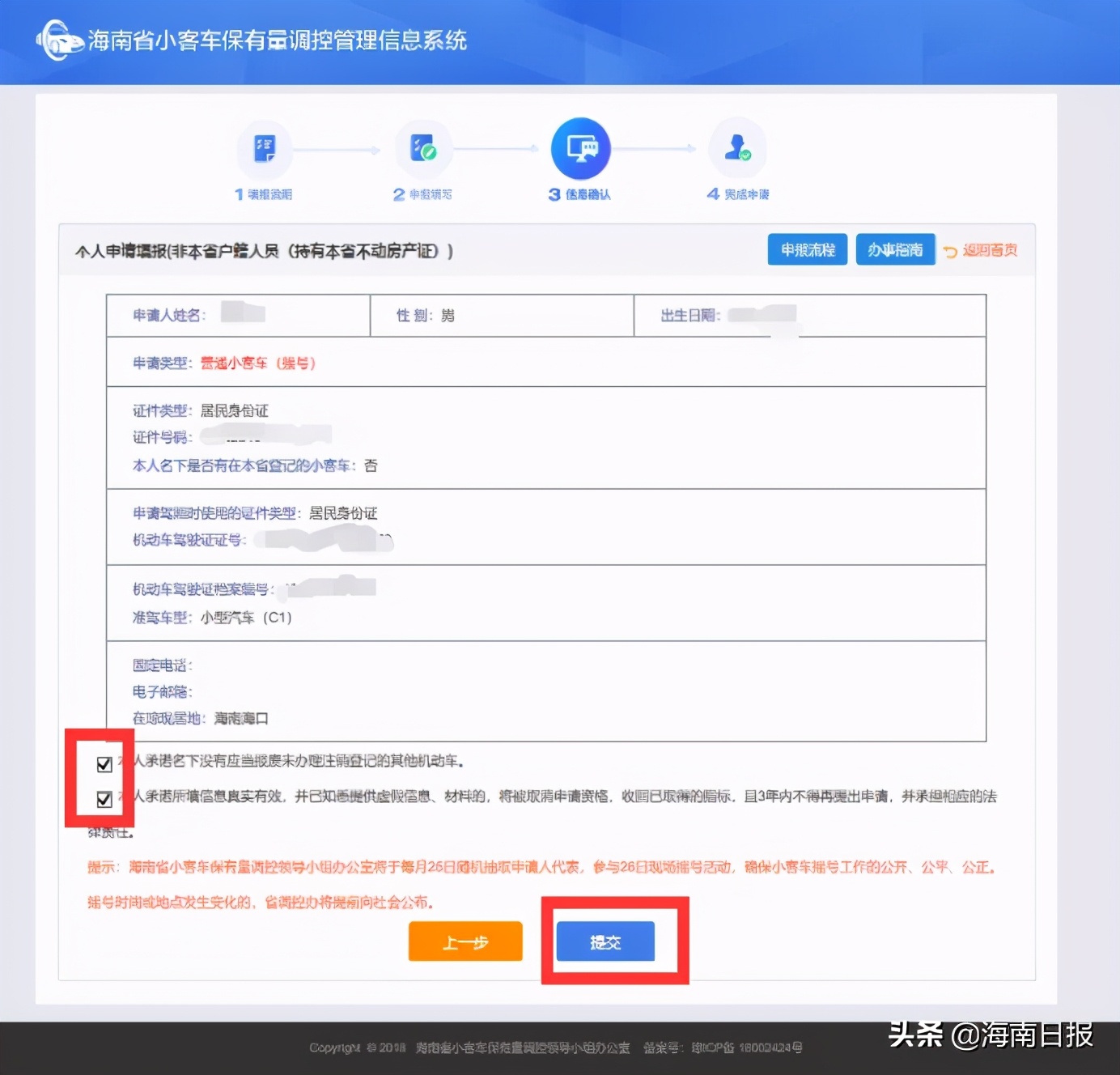
Task: Click the 证件号码 label
Action: (163, 438)
